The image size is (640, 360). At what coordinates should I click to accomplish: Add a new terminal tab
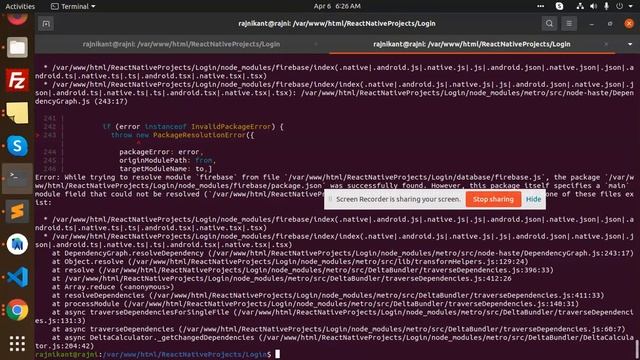click(46, 24)
